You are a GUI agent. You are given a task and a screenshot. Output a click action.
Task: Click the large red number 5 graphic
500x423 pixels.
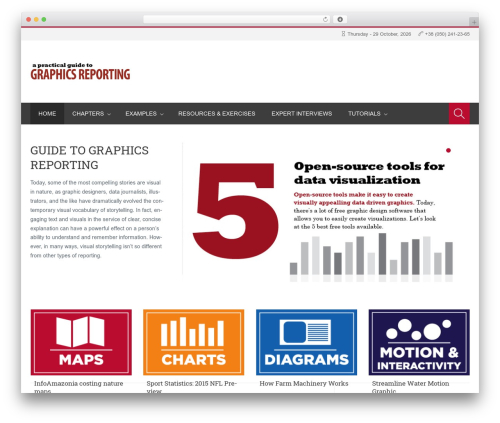[x=236, y=211]
